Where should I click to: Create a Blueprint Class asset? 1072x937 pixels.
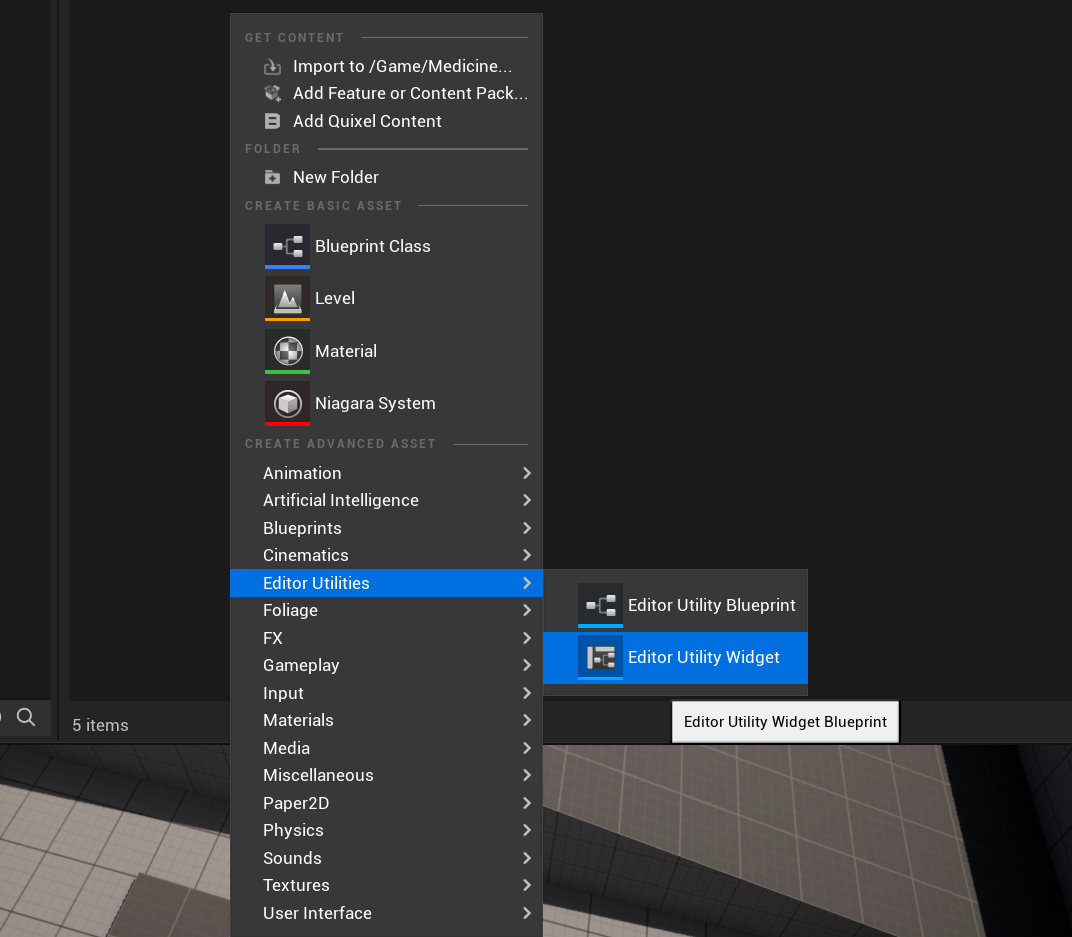(x=386, y=246)
